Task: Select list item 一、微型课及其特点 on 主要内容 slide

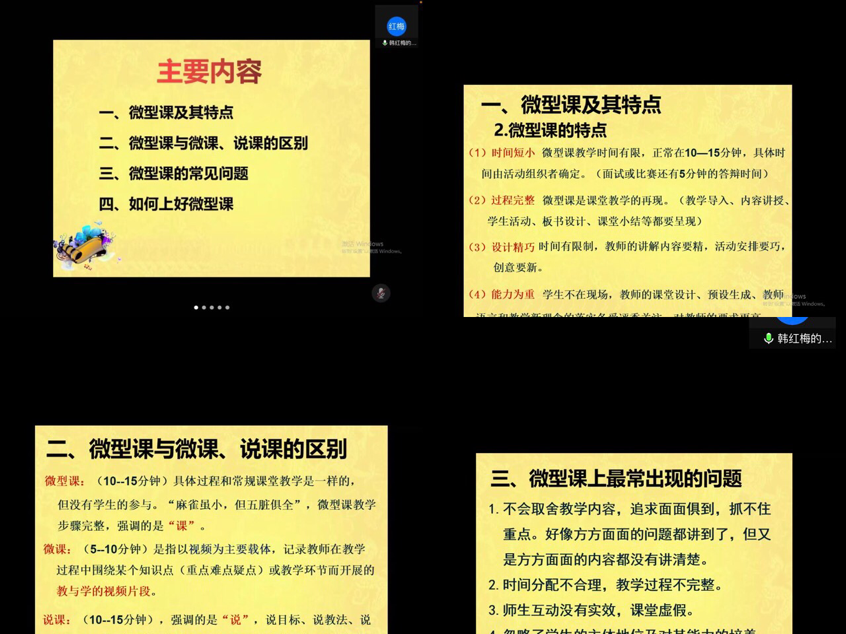Action: (x=166, y=113)
